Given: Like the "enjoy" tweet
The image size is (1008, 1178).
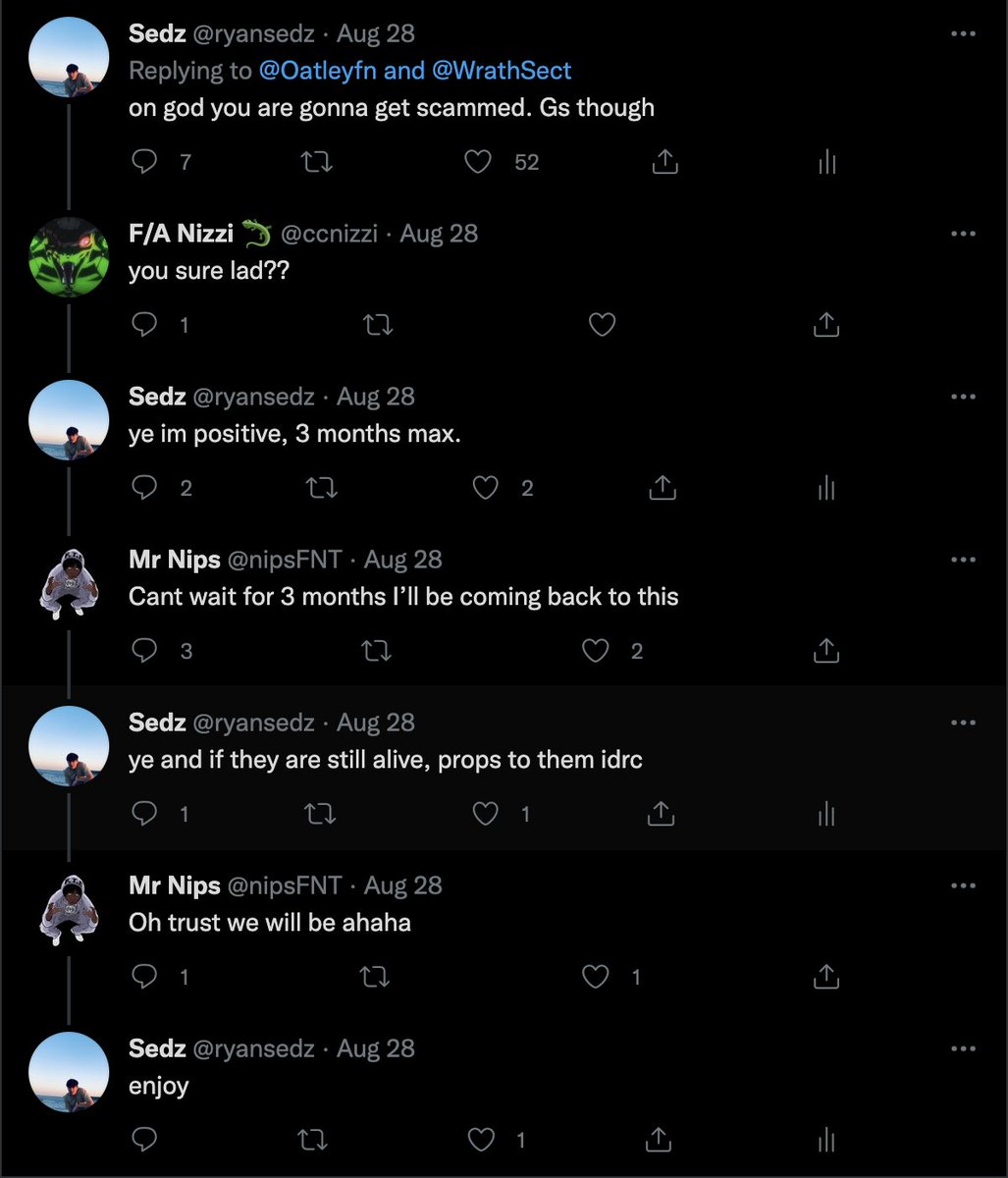Looking at the screenshot, I should pos(481,1140).
